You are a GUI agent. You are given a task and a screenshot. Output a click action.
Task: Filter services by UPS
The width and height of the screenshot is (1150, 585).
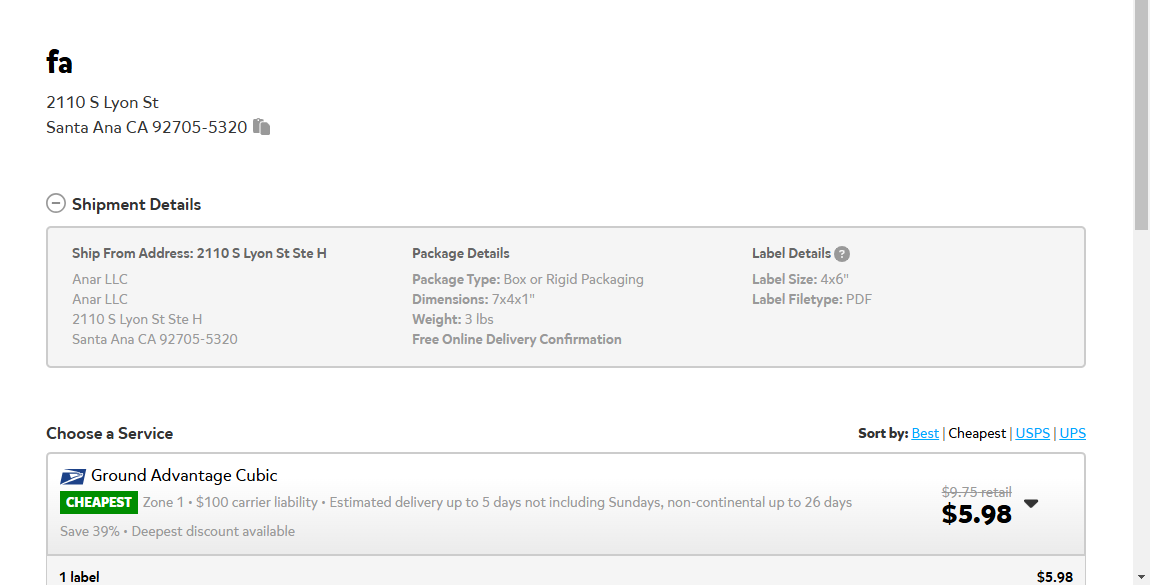(1072, 433)
